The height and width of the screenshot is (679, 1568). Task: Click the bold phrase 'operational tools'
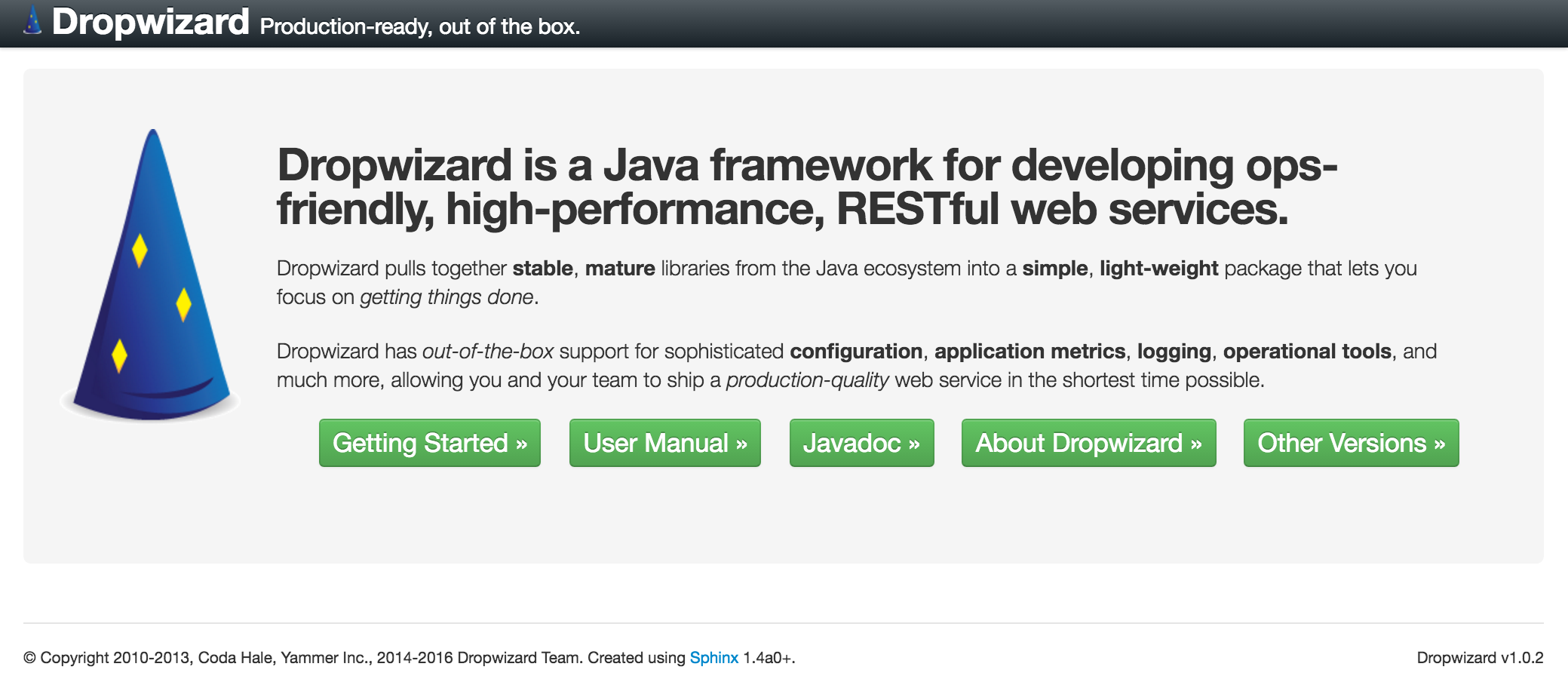click(x=1306, y=352)
